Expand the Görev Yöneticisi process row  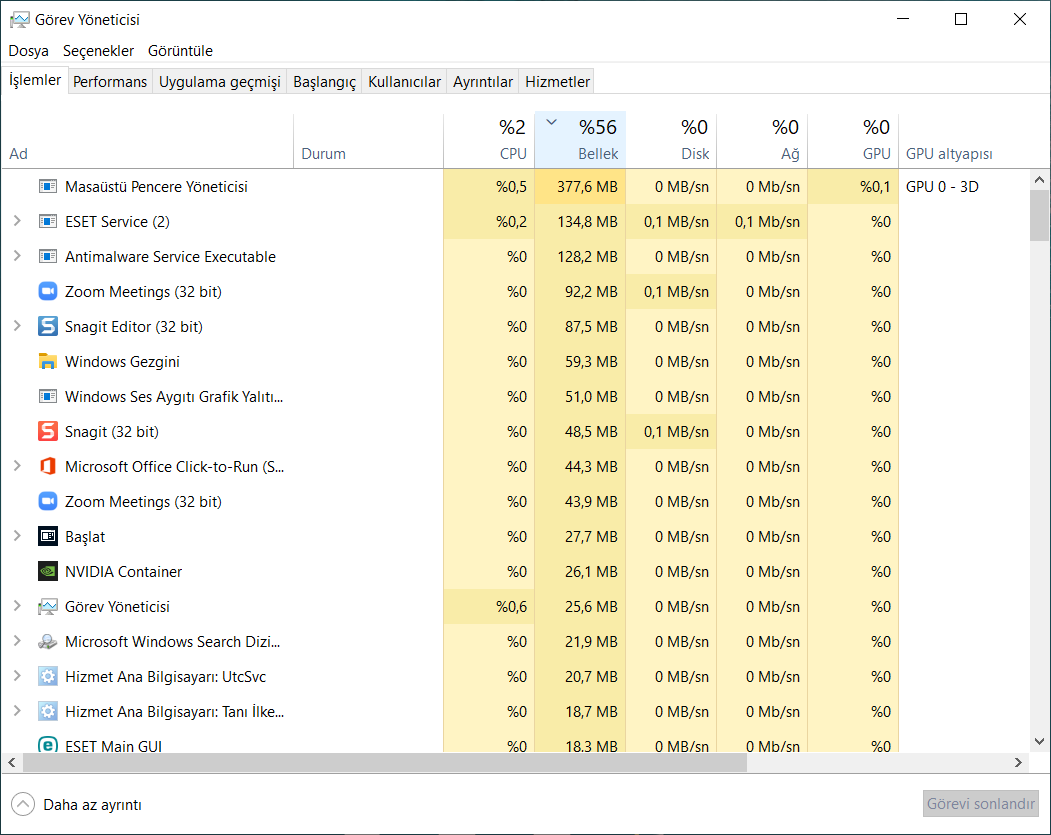17,606
